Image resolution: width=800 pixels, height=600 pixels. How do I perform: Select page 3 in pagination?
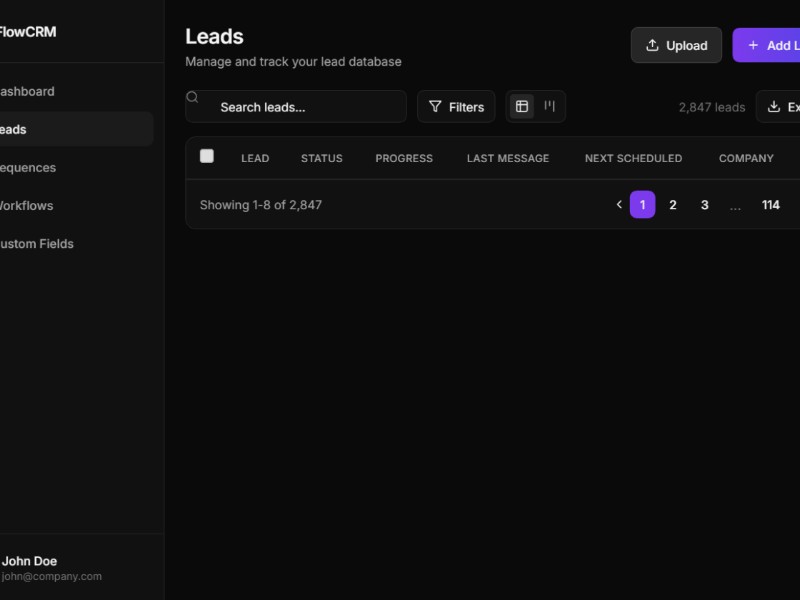pos(704,205)
